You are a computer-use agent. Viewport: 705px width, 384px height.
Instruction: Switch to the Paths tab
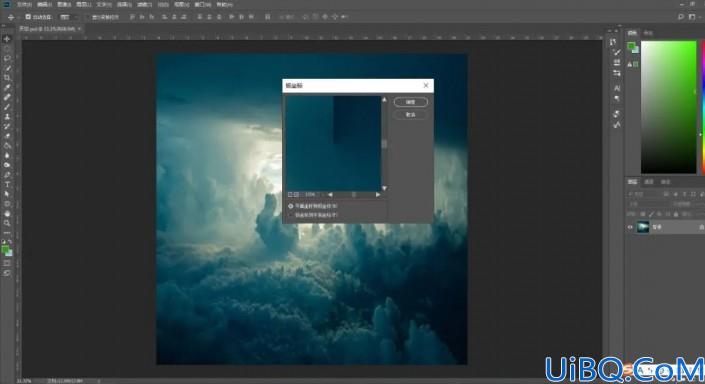click(x=665, y=182)
